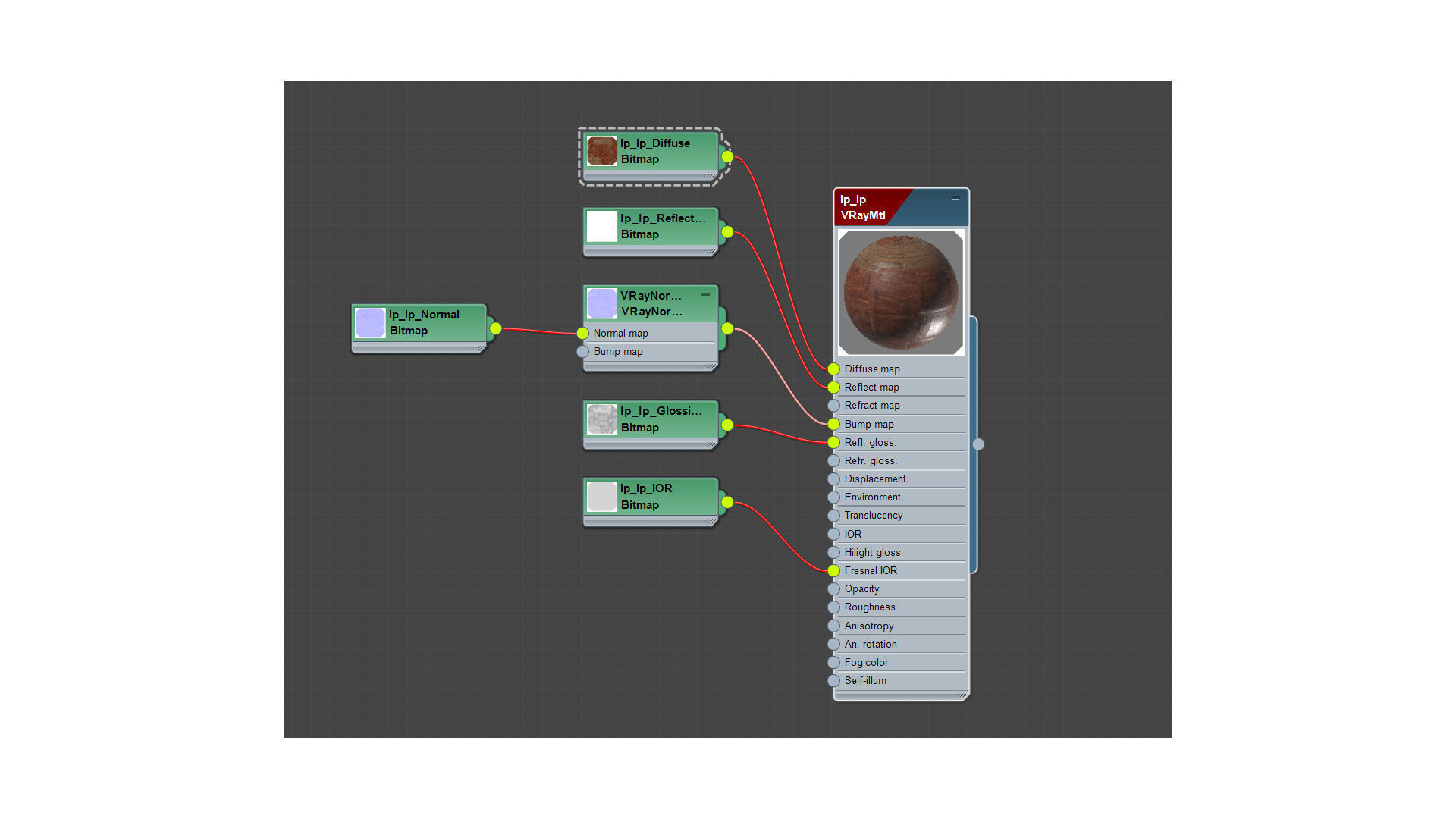1456x819 pixels.
Task: Click the lp_lp_Glossiness bitmap thumbnail icon
Action: pos(601,419)
